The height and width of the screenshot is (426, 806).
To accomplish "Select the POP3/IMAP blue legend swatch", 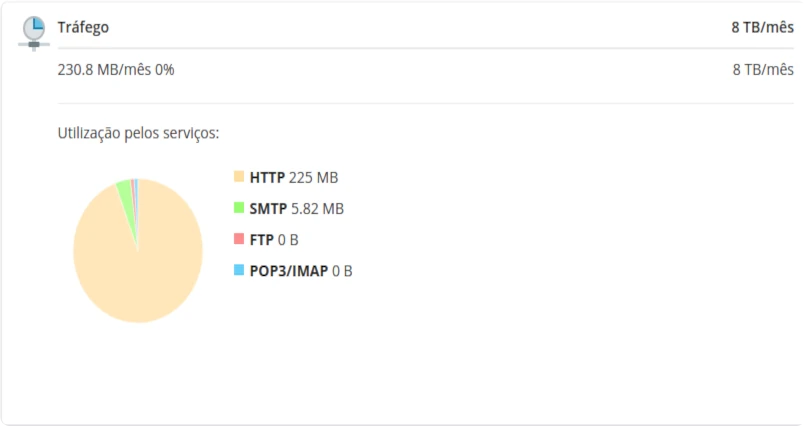I will 239,270.
